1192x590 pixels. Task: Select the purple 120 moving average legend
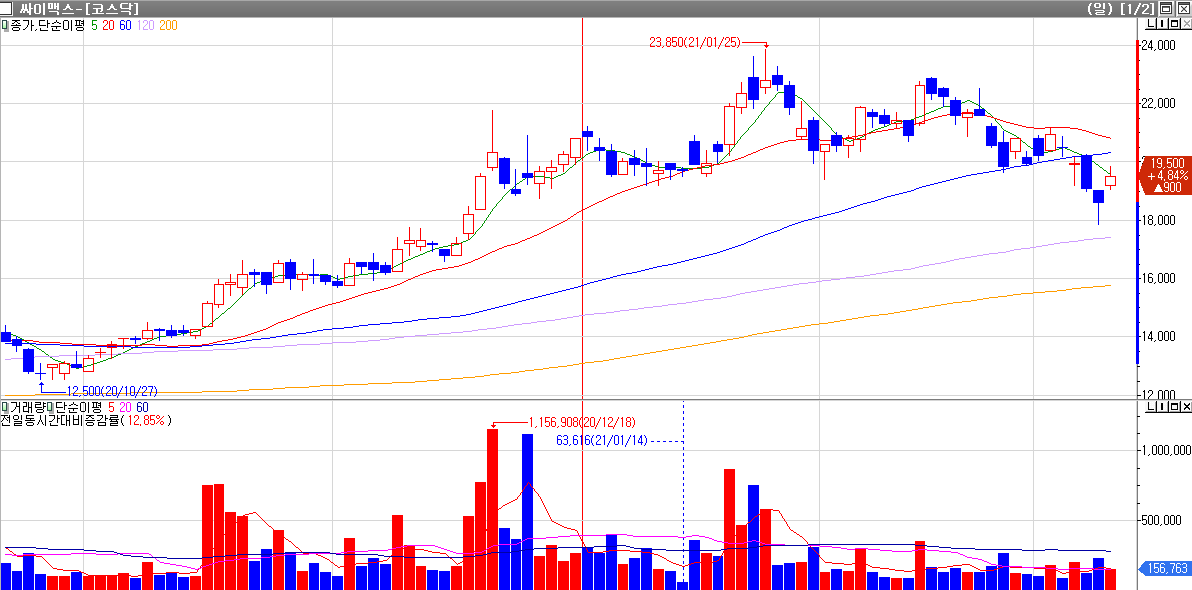(x=146, y=25)
